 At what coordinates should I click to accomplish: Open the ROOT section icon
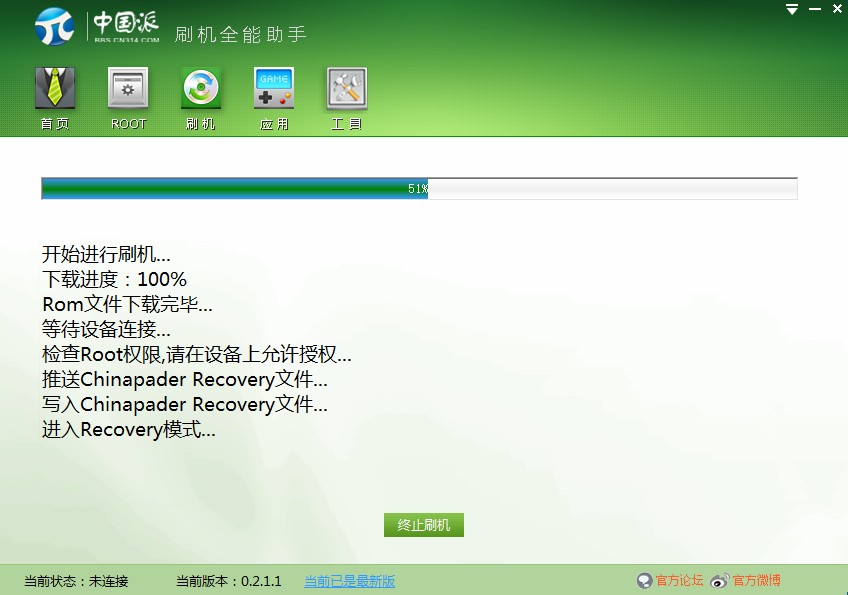point(128,88)
